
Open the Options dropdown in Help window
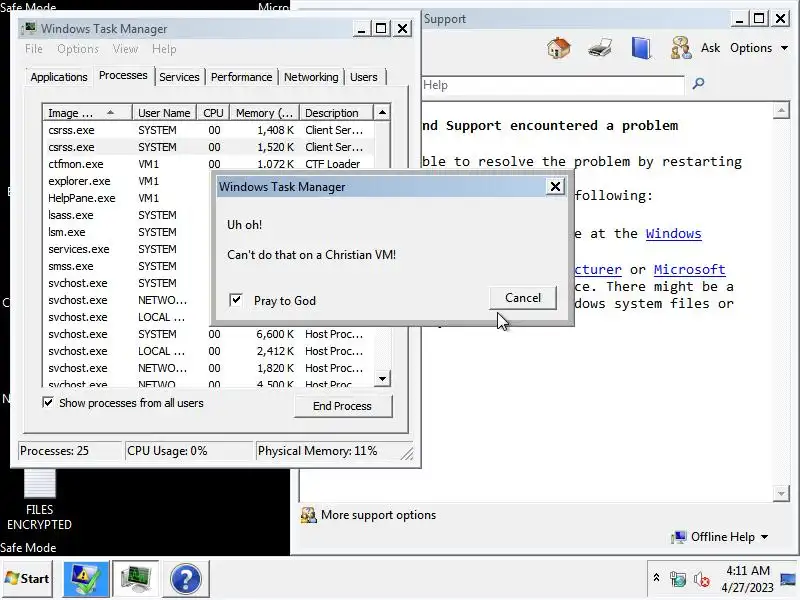tap(759, 48)
